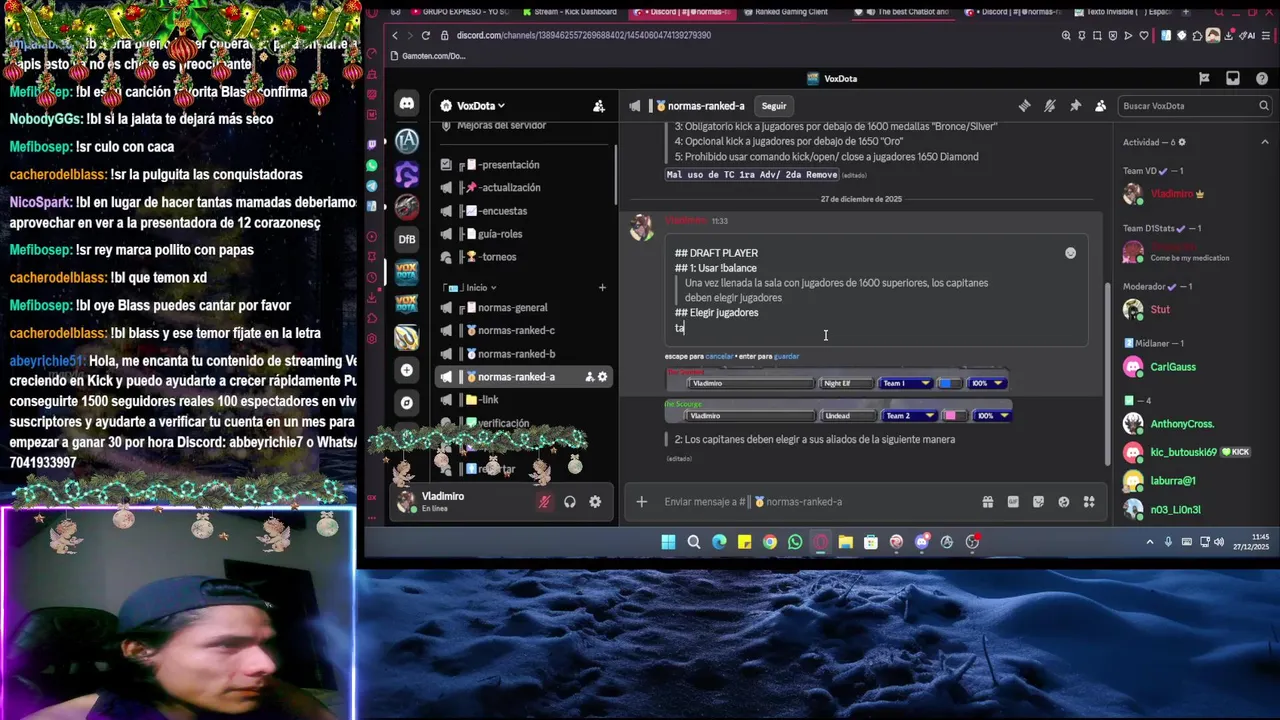Click the search magnifier in Buscar VoxDota
This screenshot has width=1280, height=720.
(x=1264, y=106)
